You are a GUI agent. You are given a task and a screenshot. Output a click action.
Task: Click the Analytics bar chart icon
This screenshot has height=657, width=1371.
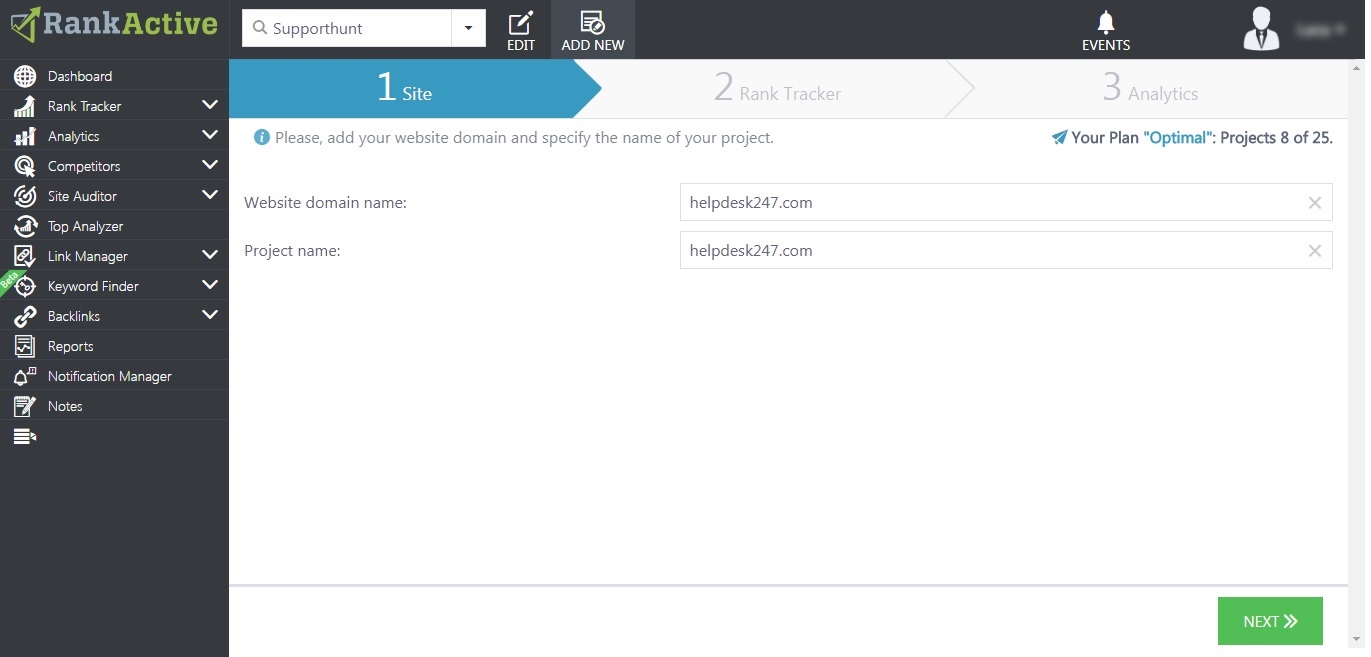click(25, 136)
